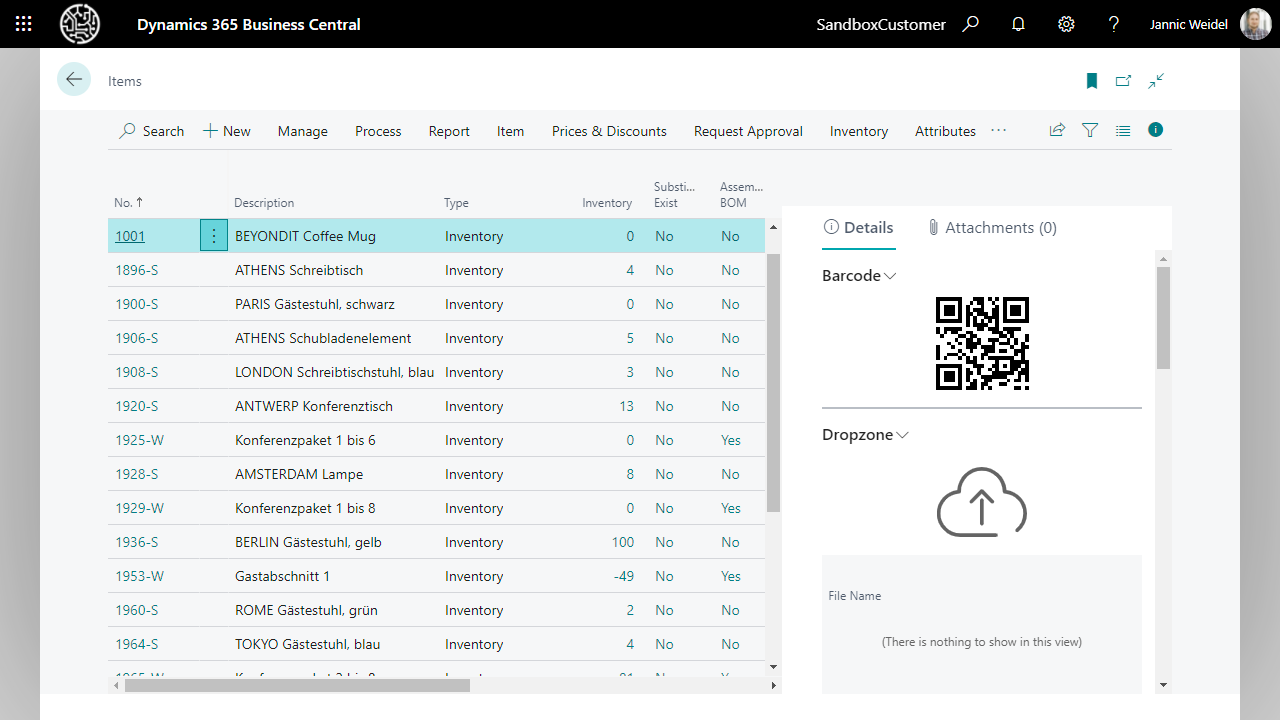Viewport: 1280px width, 720px height.
Task: Open the app launcher waffle icon
Action: click(24, 24)
